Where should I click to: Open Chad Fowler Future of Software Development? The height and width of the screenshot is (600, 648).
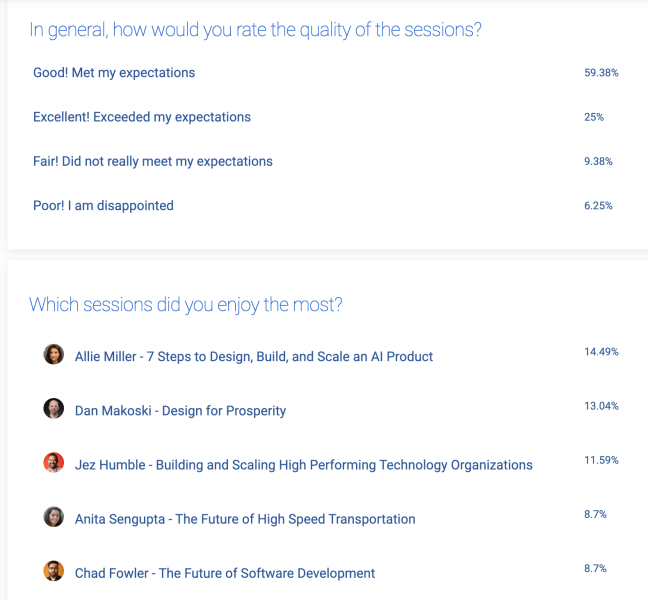225,573
